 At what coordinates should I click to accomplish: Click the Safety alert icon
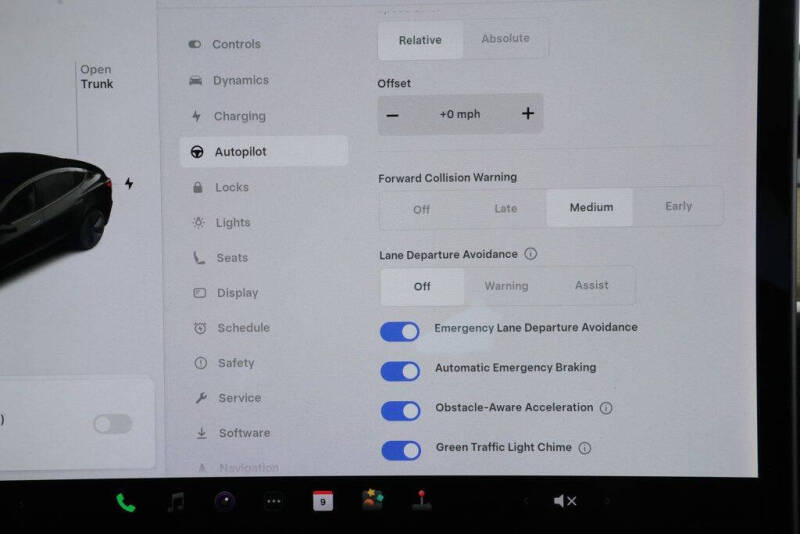tap(201, 363)
